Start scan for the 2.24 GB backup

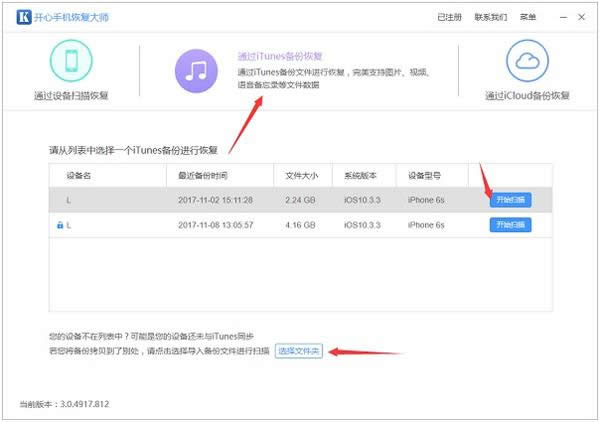pyautogui.click(x=510, y=200)
